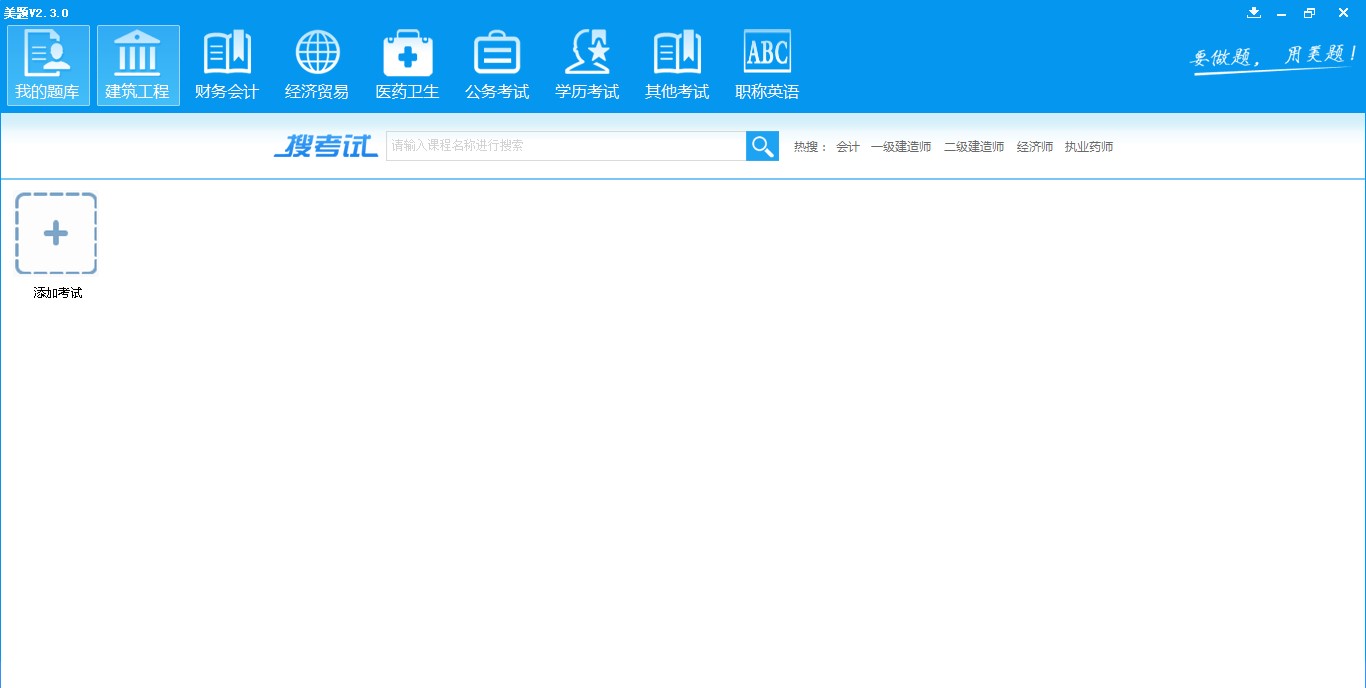
Task: Click the 搜考试 logo
Action: [326, 146]
